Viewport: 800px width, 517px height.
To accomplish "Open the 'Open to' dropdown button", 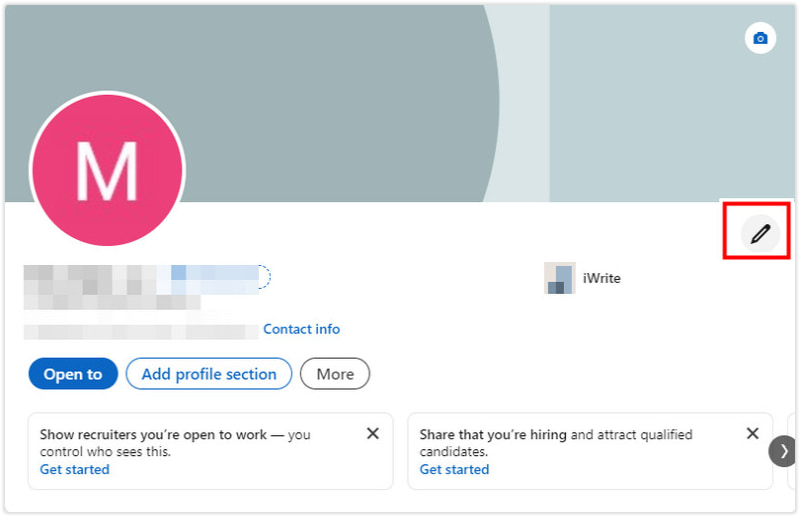I will pos(73,374).
